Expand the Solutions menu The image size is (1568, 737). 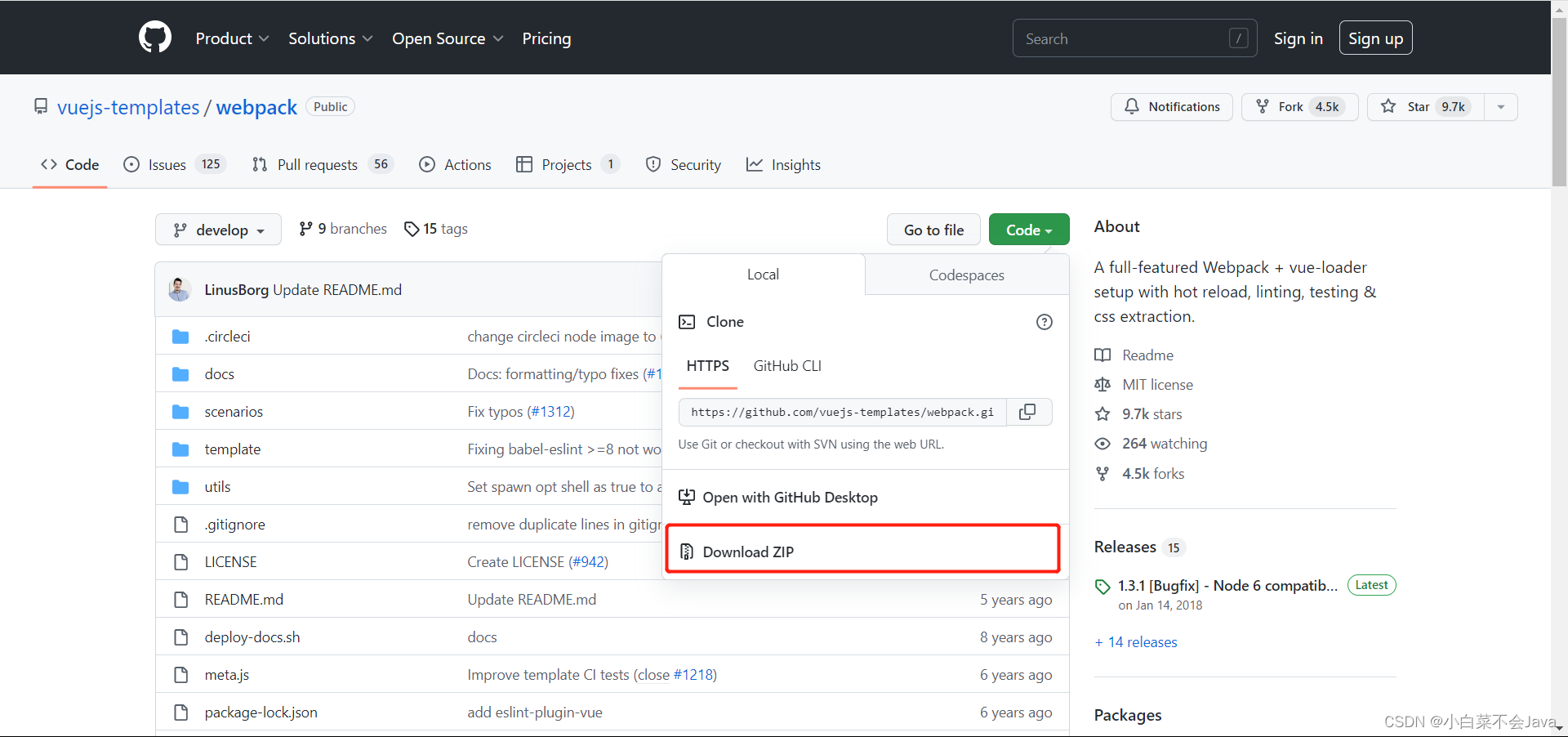point(331,38)
